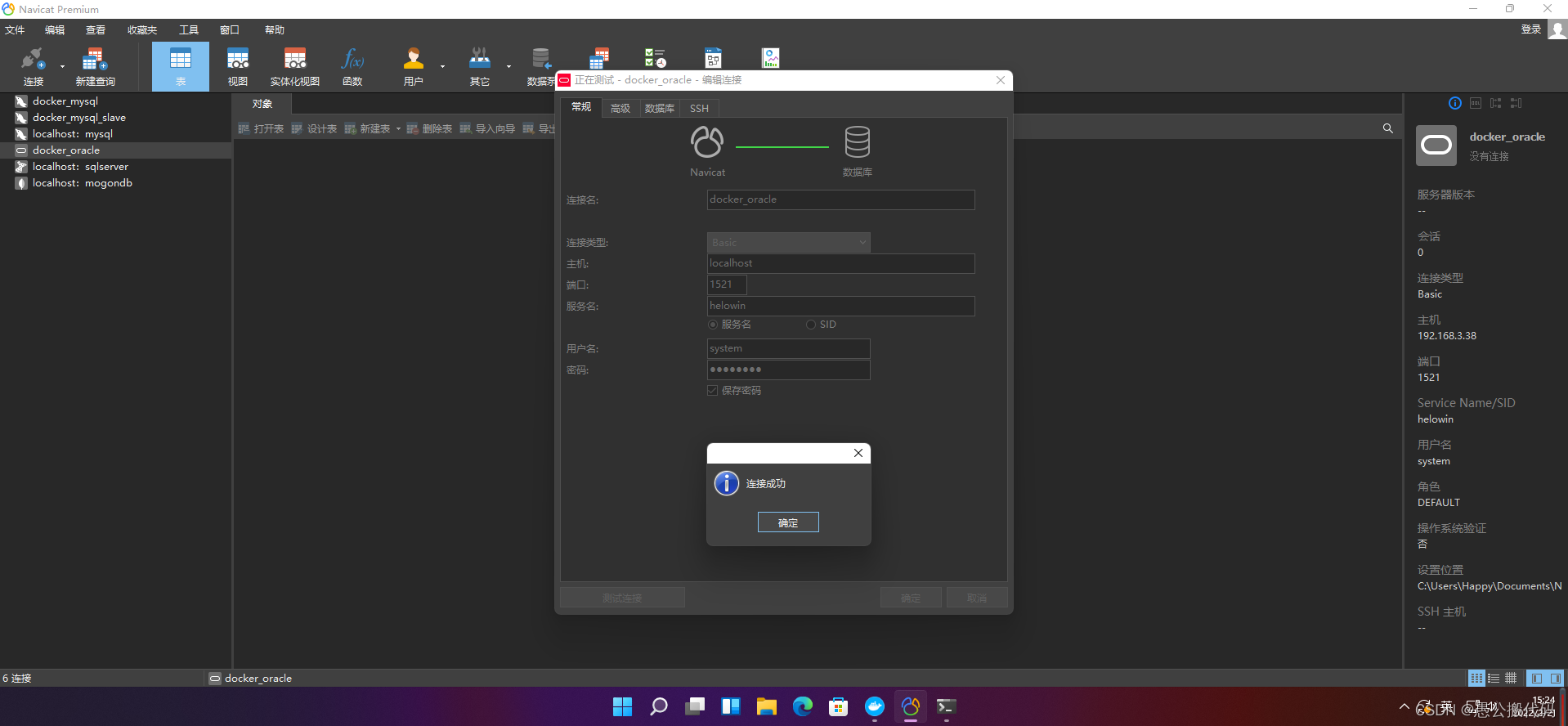This screenshot has height=726, width=1568.
Task: Switch to the 高级 tab in dialog
Action: (620, 108)
